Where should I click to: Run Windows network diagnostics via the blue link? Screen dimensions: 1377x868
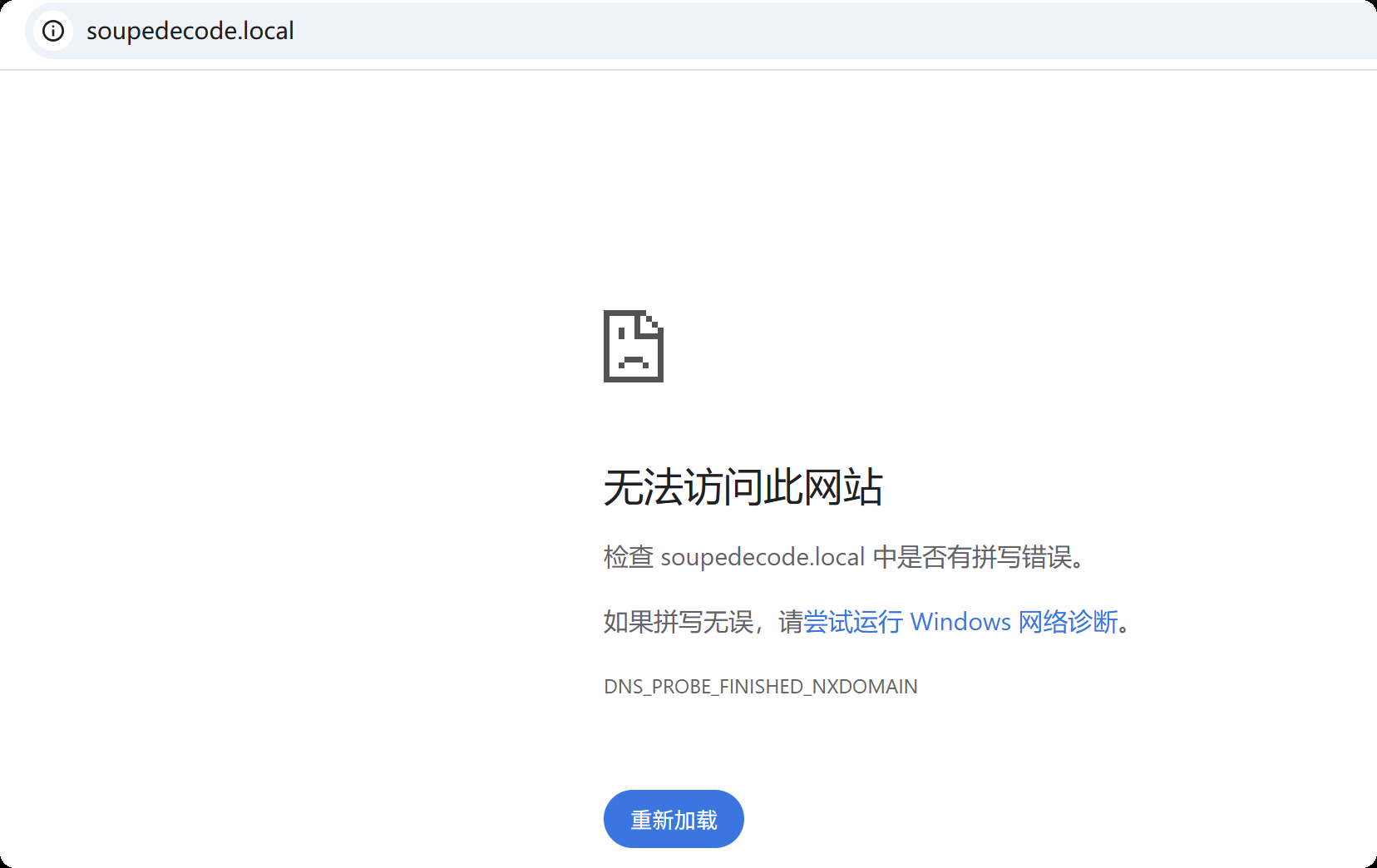[962, 622]
